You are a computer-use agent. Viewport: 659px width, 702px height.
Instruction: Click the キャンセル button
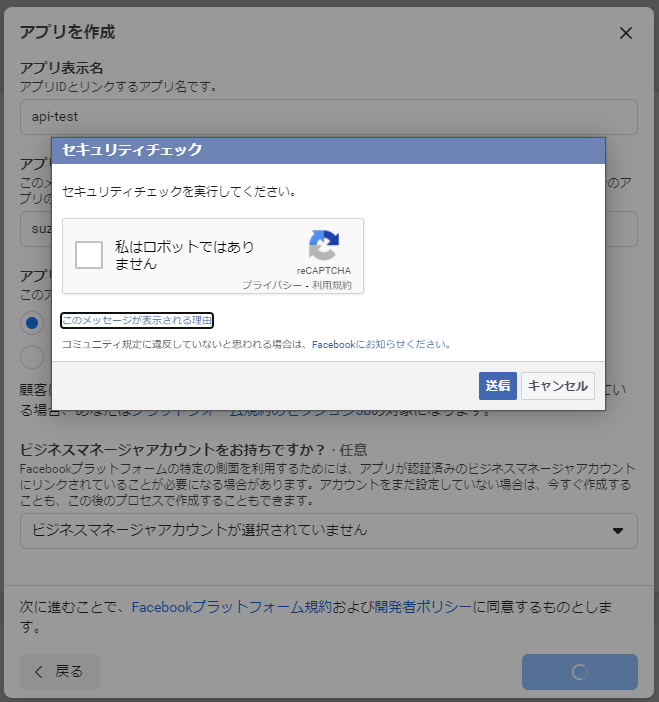[558, 386]
